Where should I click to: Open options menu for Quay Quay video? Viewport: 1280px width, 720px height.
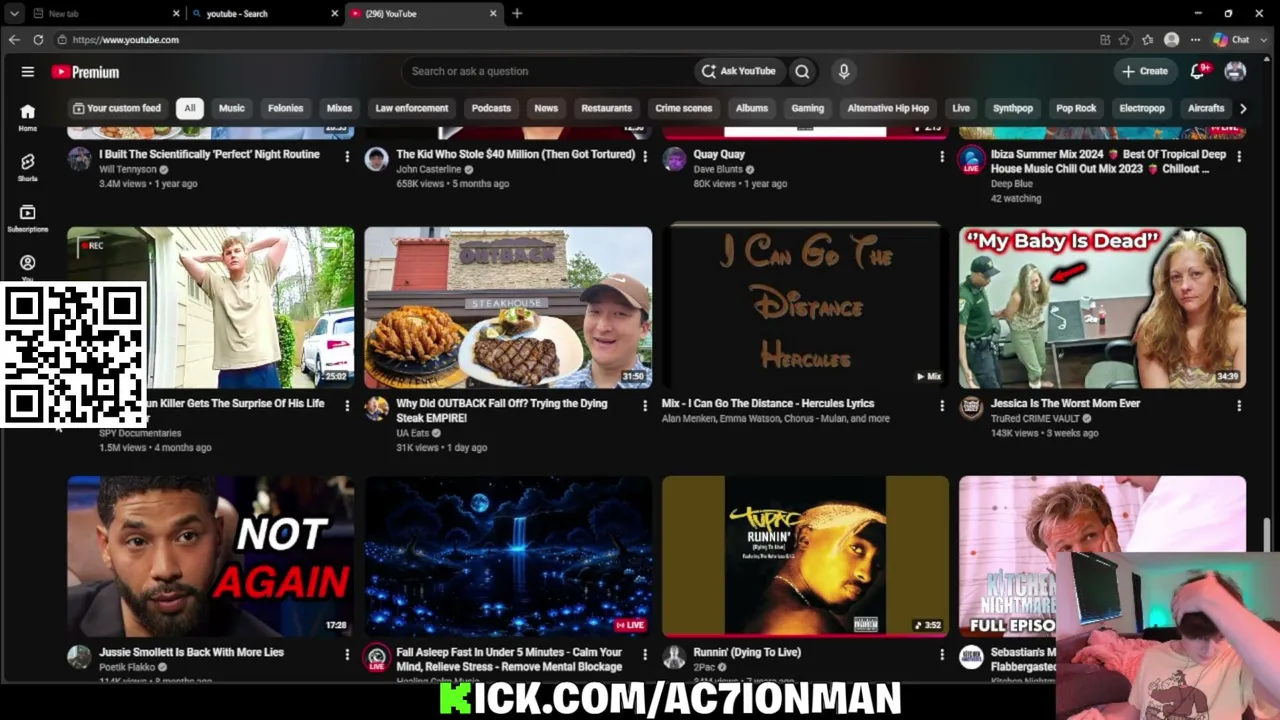tap(941, 156)
